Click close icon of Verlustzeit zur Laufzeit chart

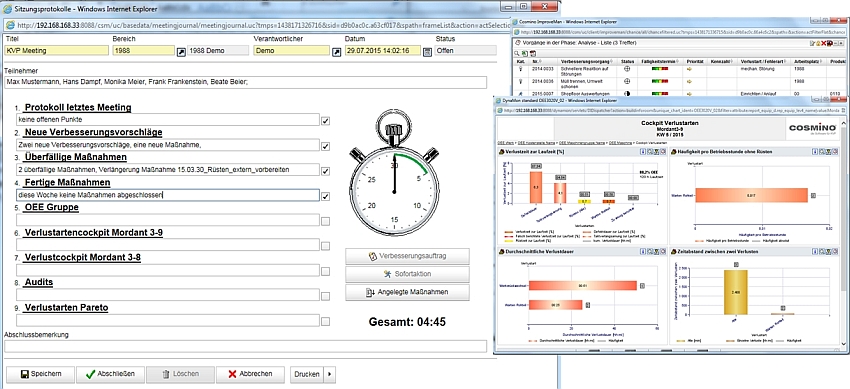[663, 152]
